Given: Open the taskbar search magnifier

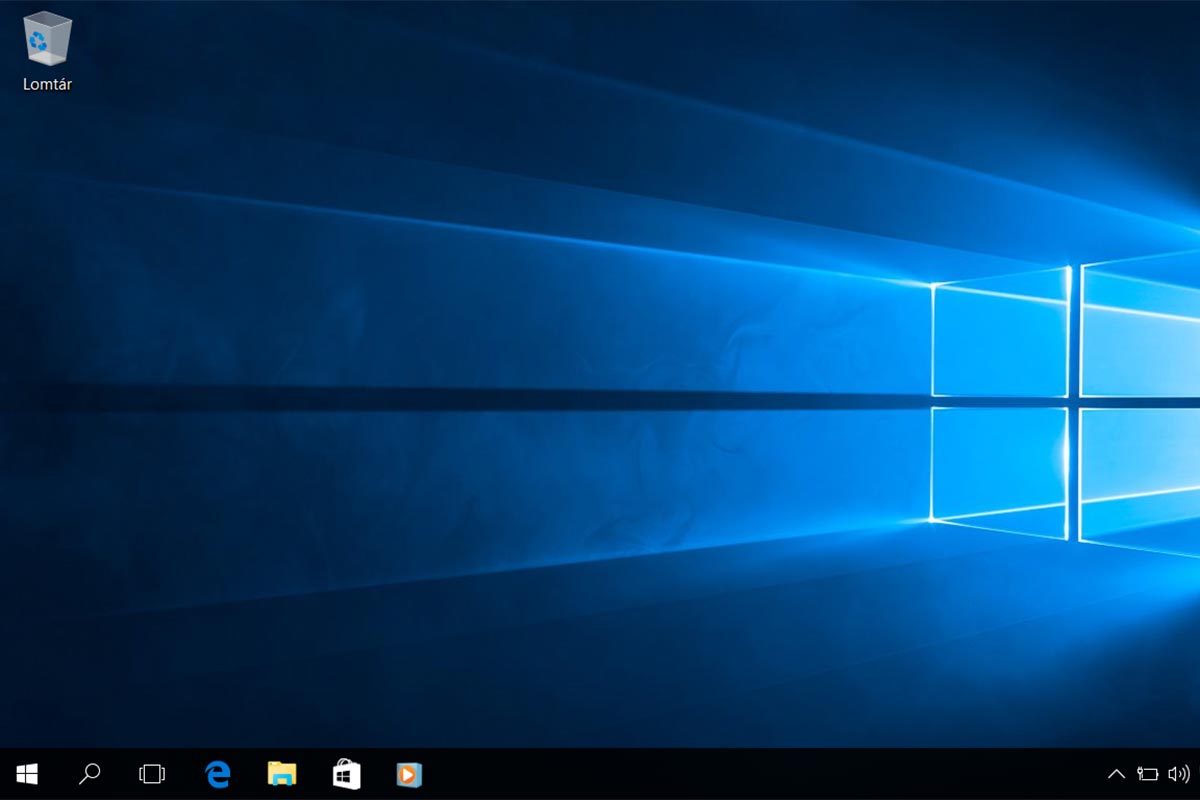Looking at the screenshot, I should pyautogui.click(x=90, y=774).
